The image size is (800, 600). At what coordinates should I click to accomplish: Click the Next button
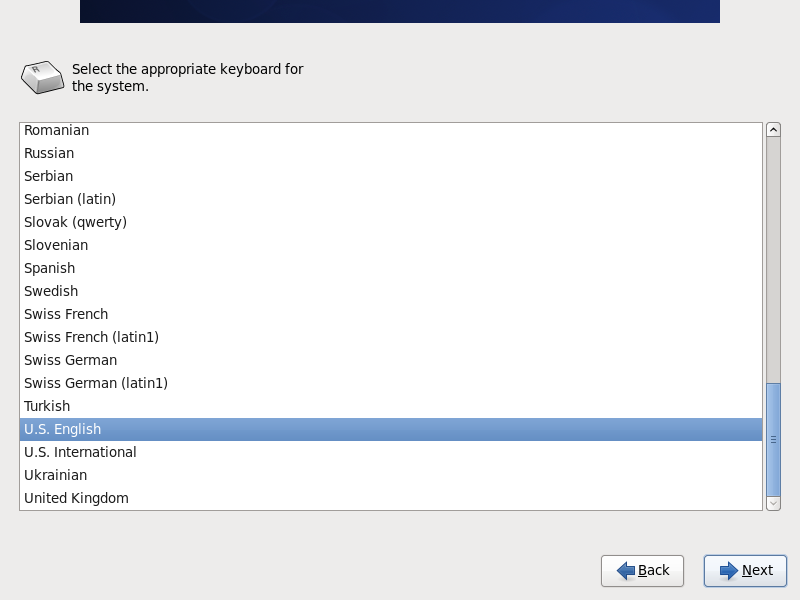click(x=745, y=570)
